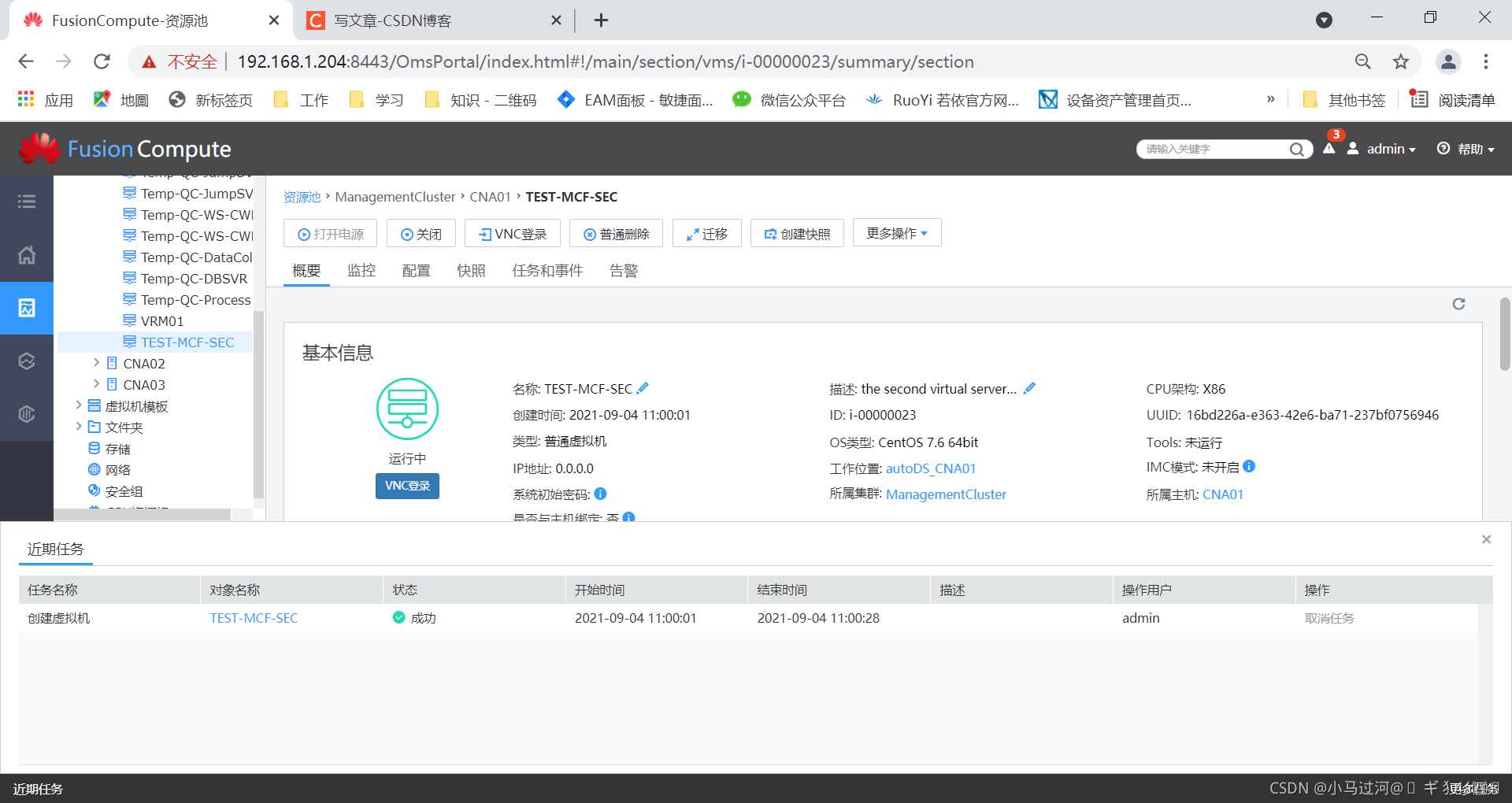Click the search magnifier icon

click(1297, 149)
